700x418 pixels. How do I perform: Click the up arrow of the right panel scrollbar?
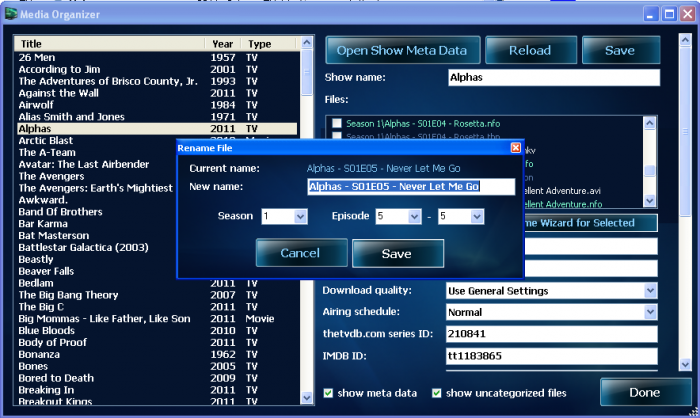click(685, 40)
